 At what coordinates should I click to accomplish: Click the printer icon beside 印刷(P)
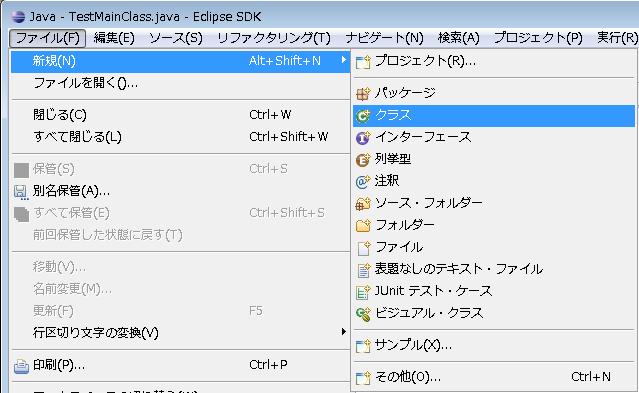[21, 366]
